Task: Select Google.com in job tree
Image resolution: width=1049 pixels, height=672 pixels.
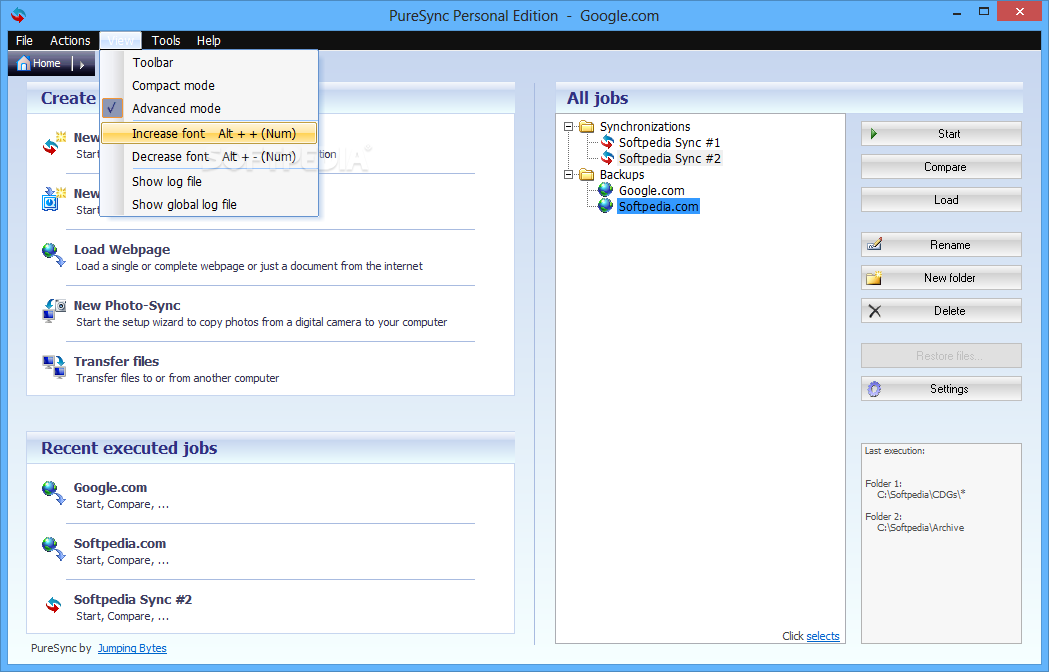Action: (652, 191)
